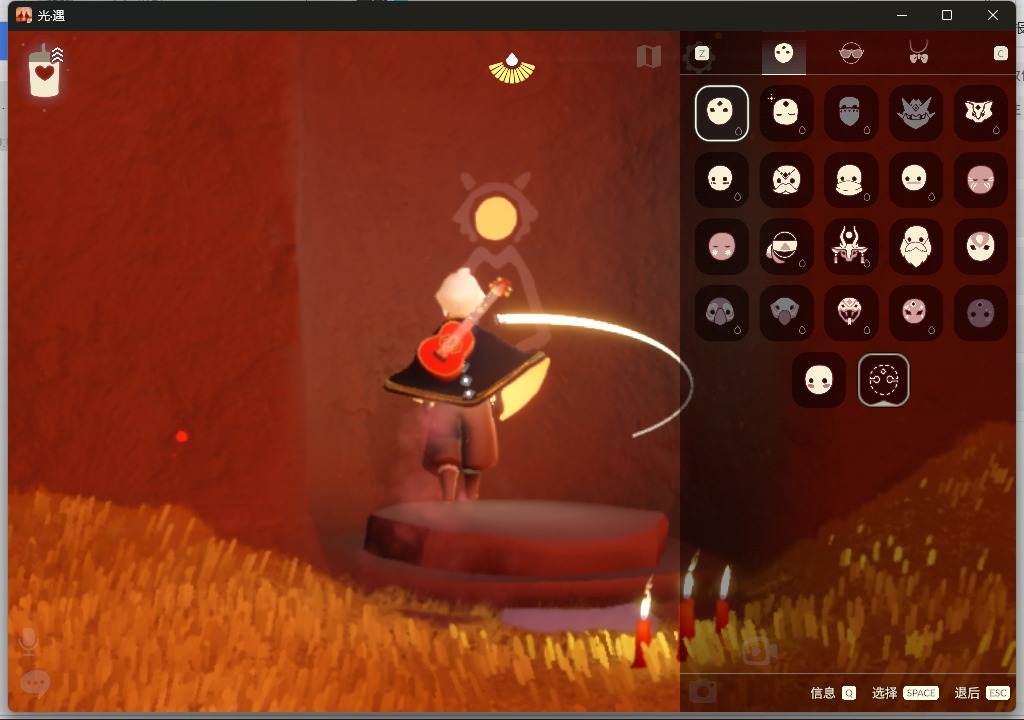Open the chat bubble icon
1024x720 pixels.
coord(35,683)
